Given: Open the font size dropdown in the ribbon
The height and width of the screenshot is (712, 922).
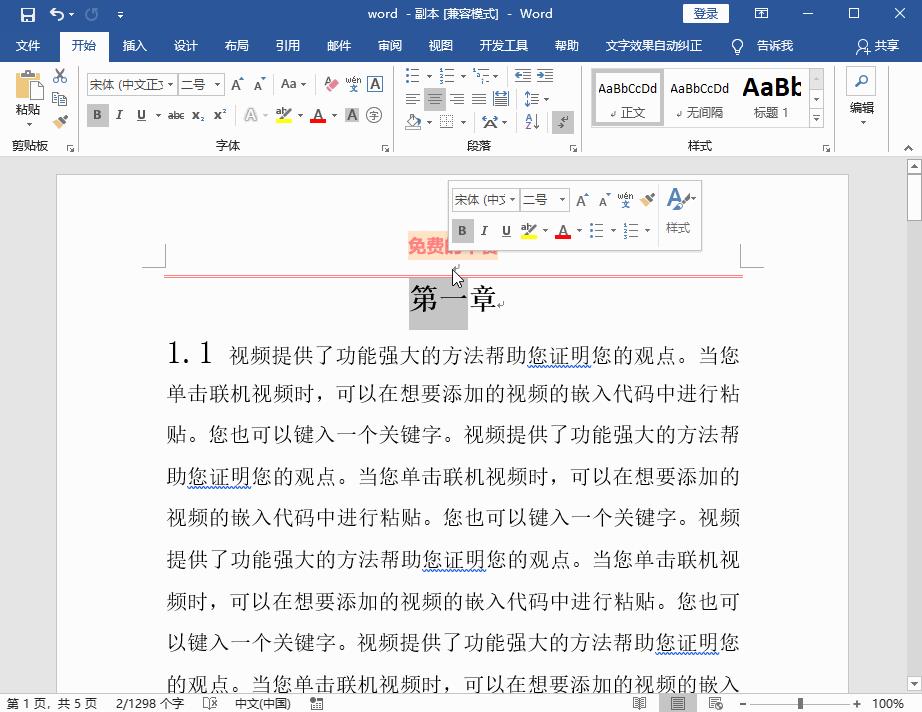Looking at the screenshot, I should (x=219, y=84).
